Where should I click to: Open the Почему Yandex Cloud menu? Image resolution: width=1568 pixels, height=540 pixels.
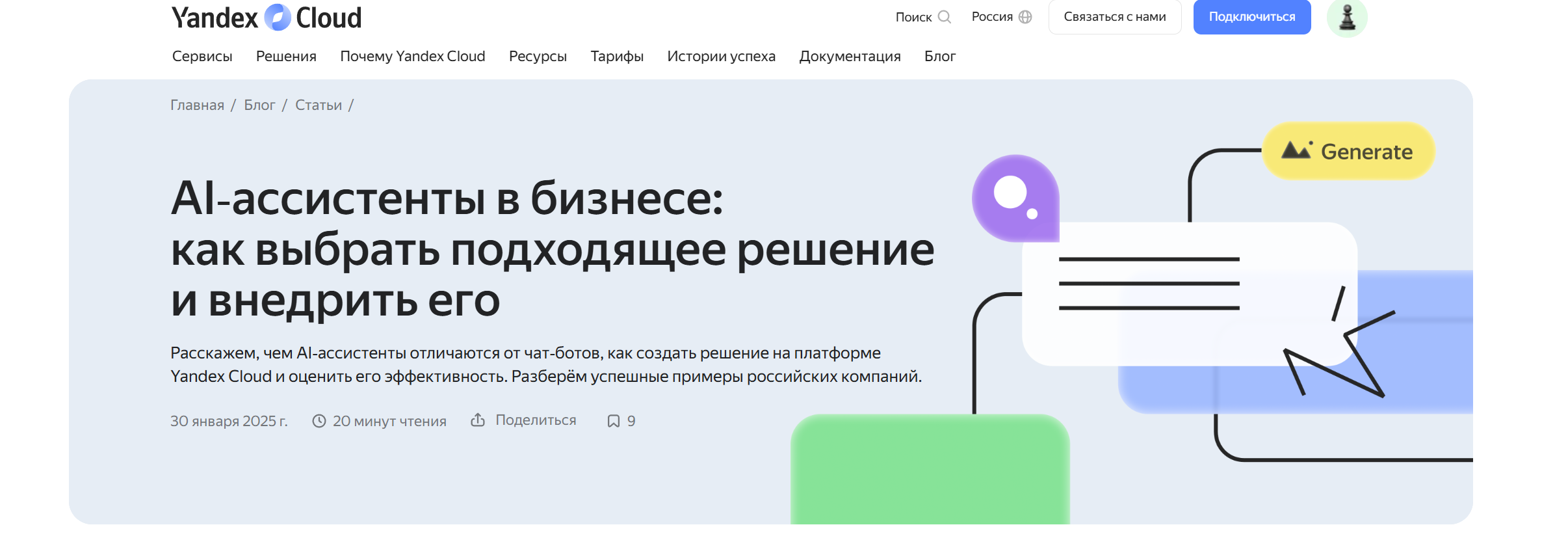coord(413,57)
